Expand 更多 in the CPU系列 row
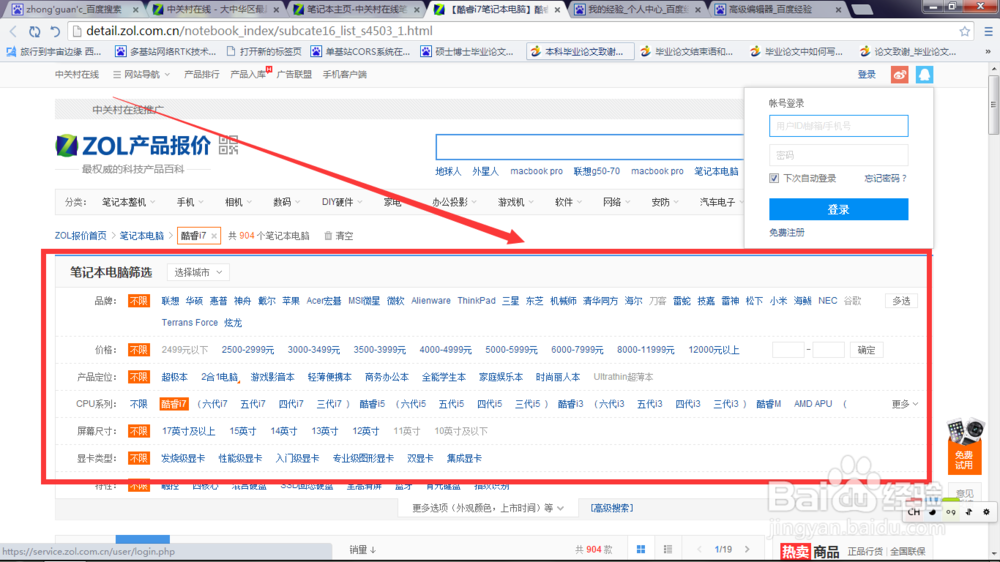Screen dimensions: 1000x562 (904, 404)
